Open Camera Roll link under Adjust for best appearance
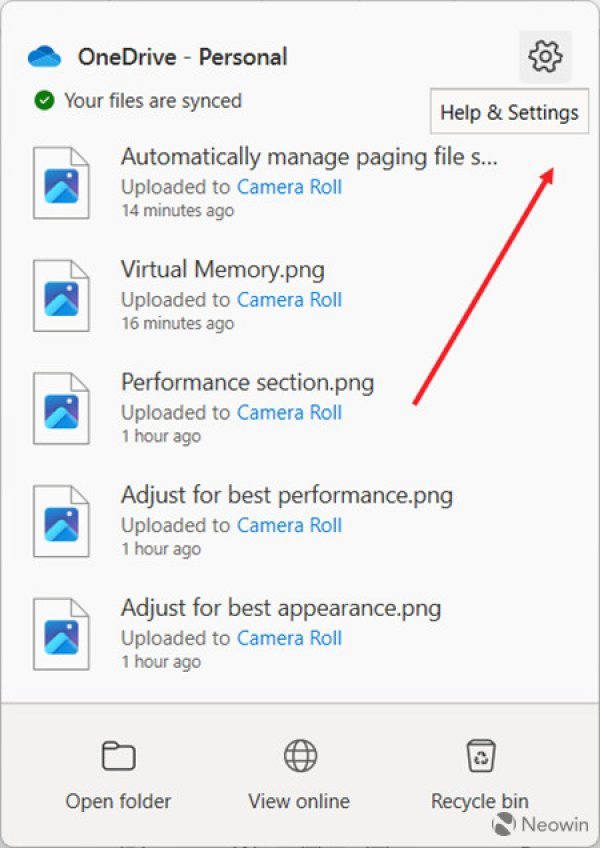The width and height of the screenshot is (600, 848). (x=289, y=638)
